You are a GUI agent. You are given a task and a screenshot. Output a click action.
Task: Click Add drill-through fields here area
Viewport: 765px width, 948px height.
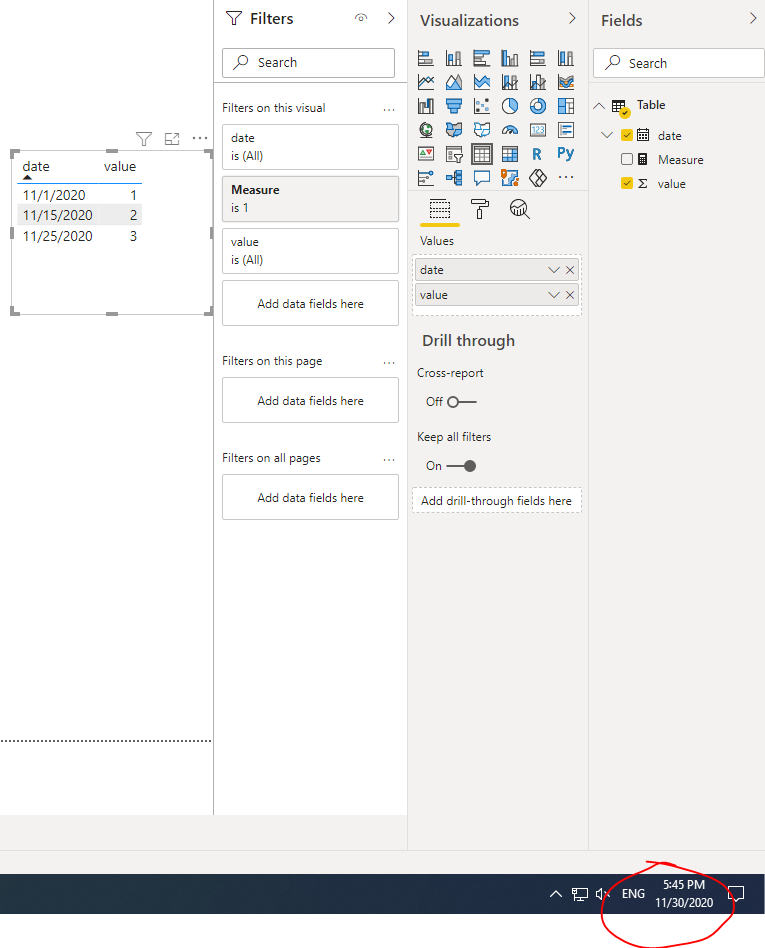coord(496,501)
